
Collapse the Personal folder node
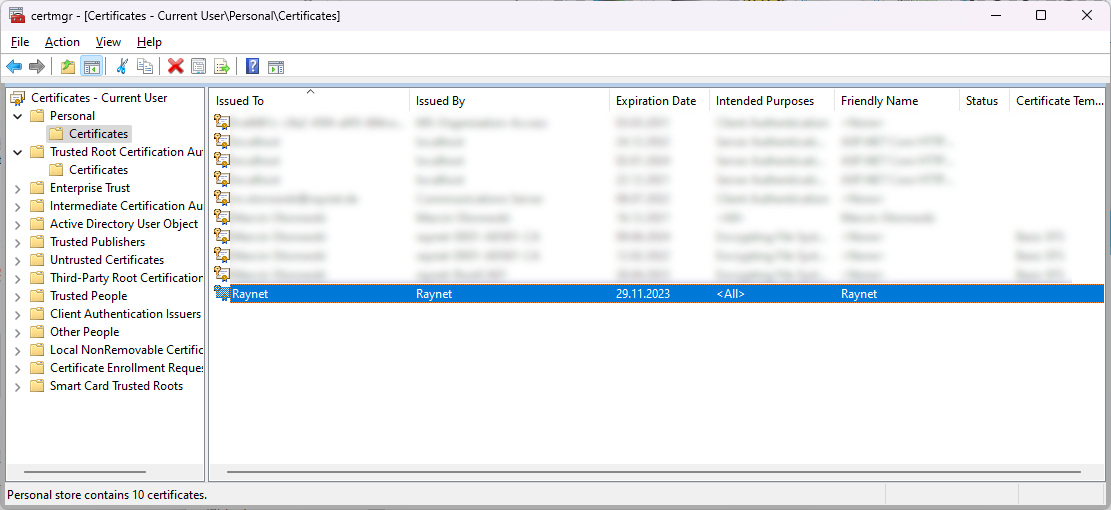click(x=18, y=116)
